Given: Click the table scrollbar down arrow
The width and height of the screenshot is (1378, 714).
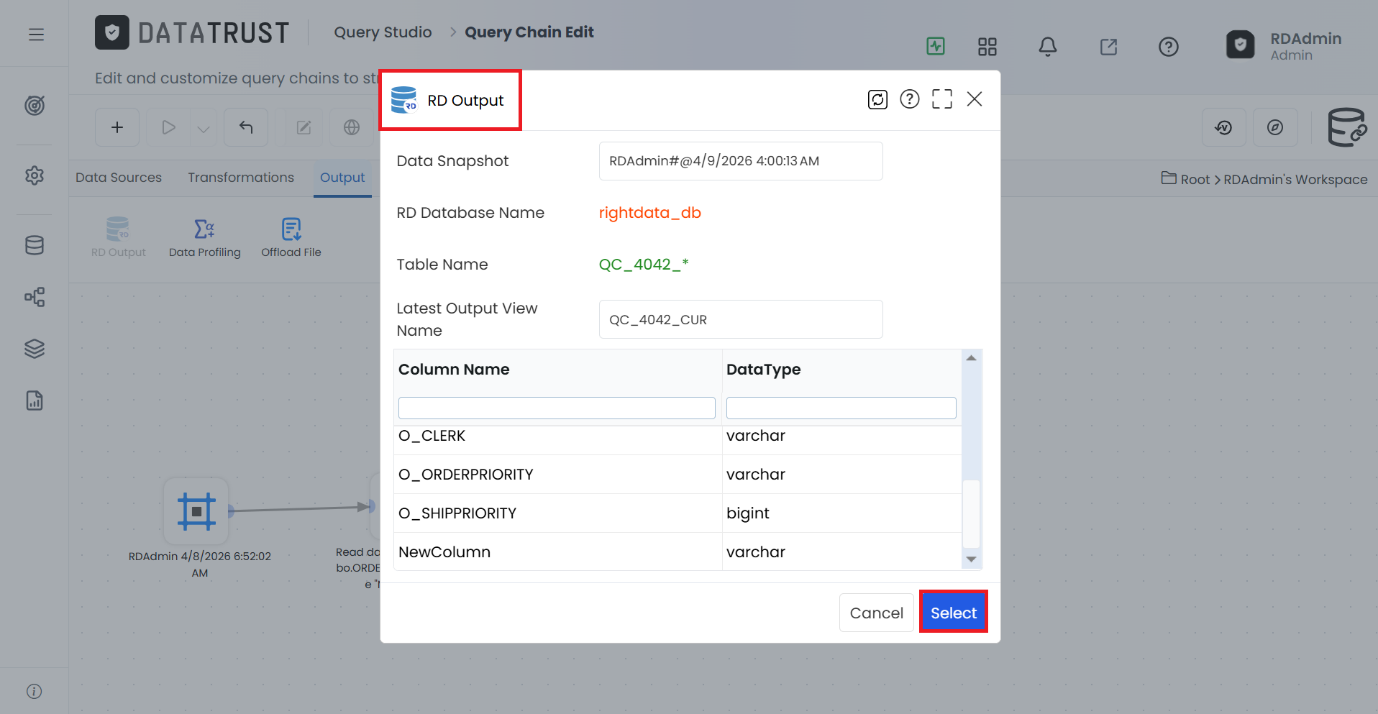Looking at the screenshot, I should point(970,559).
